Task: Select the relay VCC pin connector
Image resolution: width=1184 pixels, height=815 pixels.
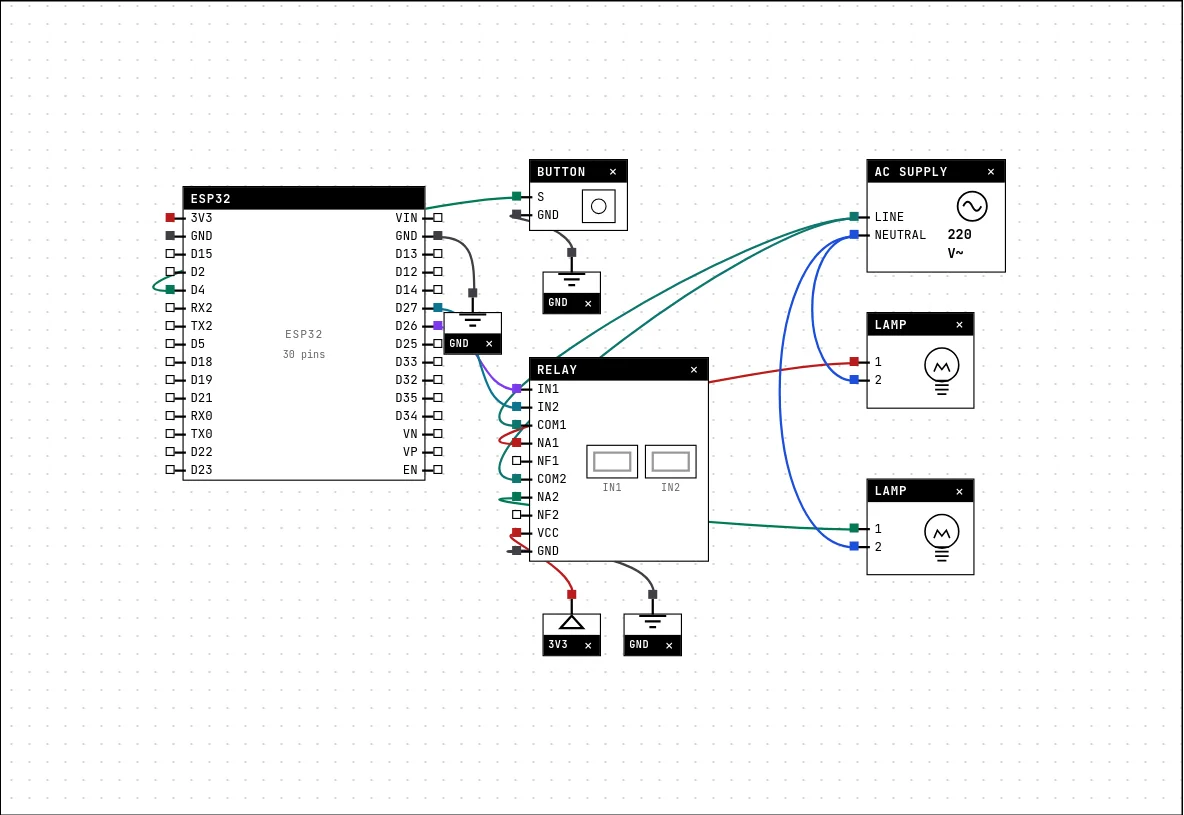Action: pos(517,533)
